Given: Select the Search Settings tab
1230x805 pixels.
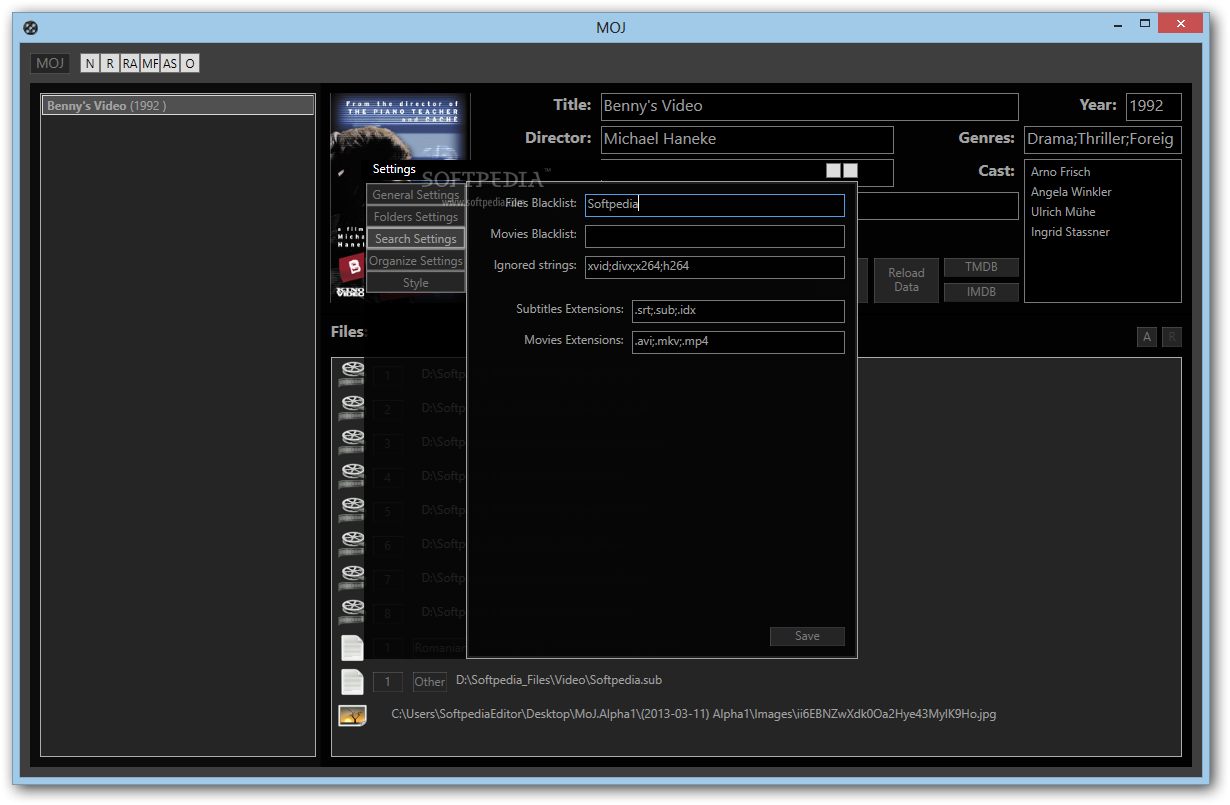Looking at the screenshot, I should [x=416, y=239].
